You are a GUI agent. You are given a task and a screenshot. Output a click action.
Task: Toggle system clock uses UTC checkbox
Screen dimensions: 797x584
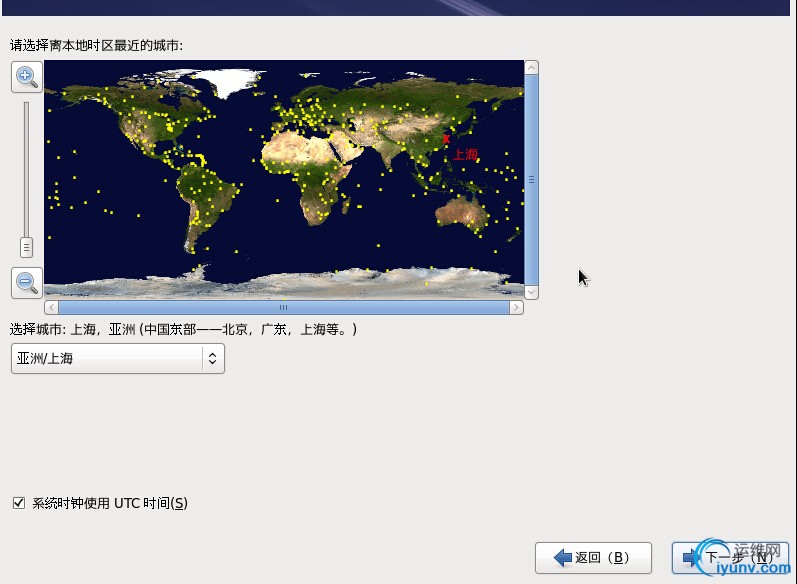pos(19,503)
